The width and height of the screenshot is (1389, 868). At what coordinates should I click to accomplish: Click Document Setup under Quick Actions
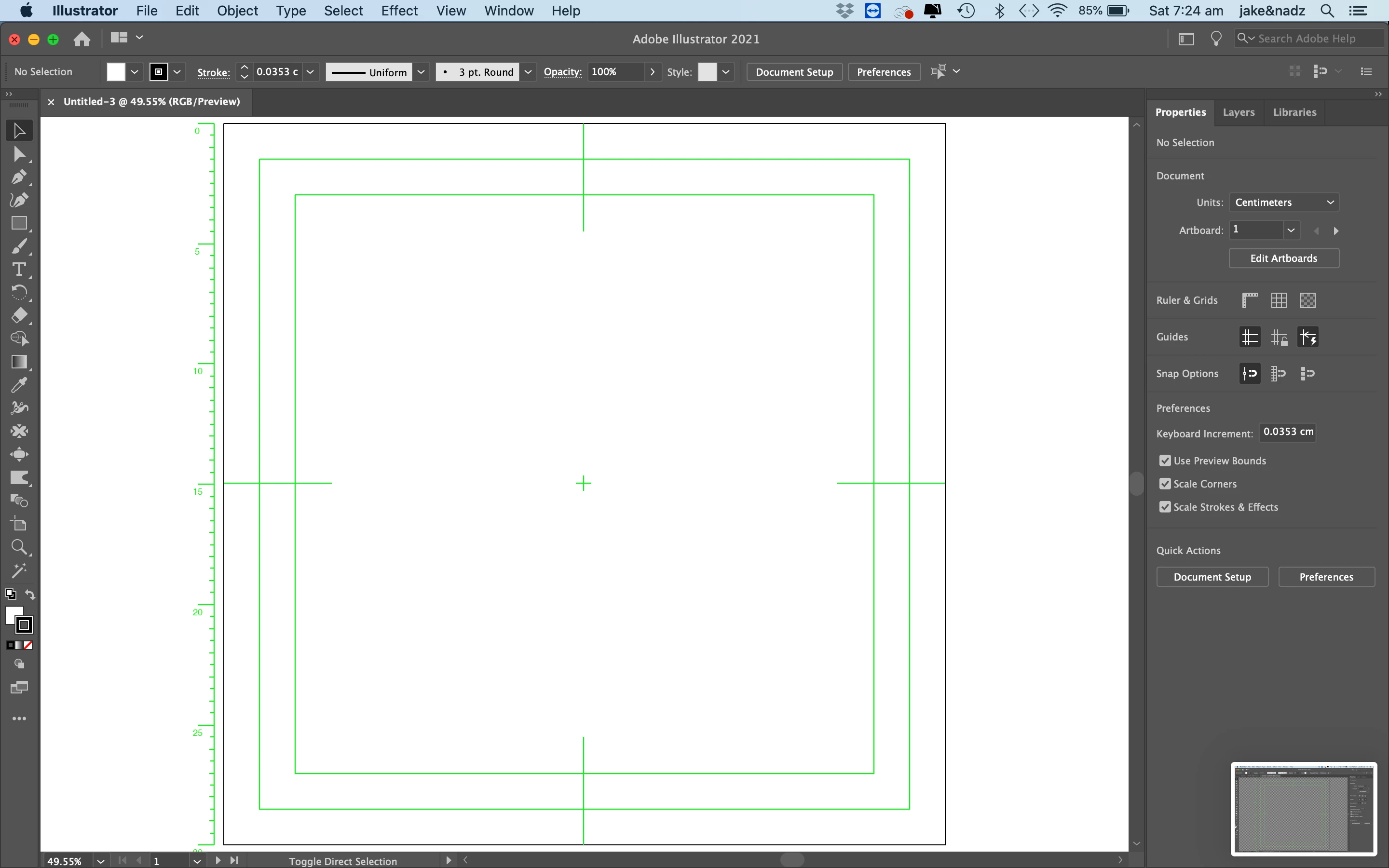(x=1212, y=577)
